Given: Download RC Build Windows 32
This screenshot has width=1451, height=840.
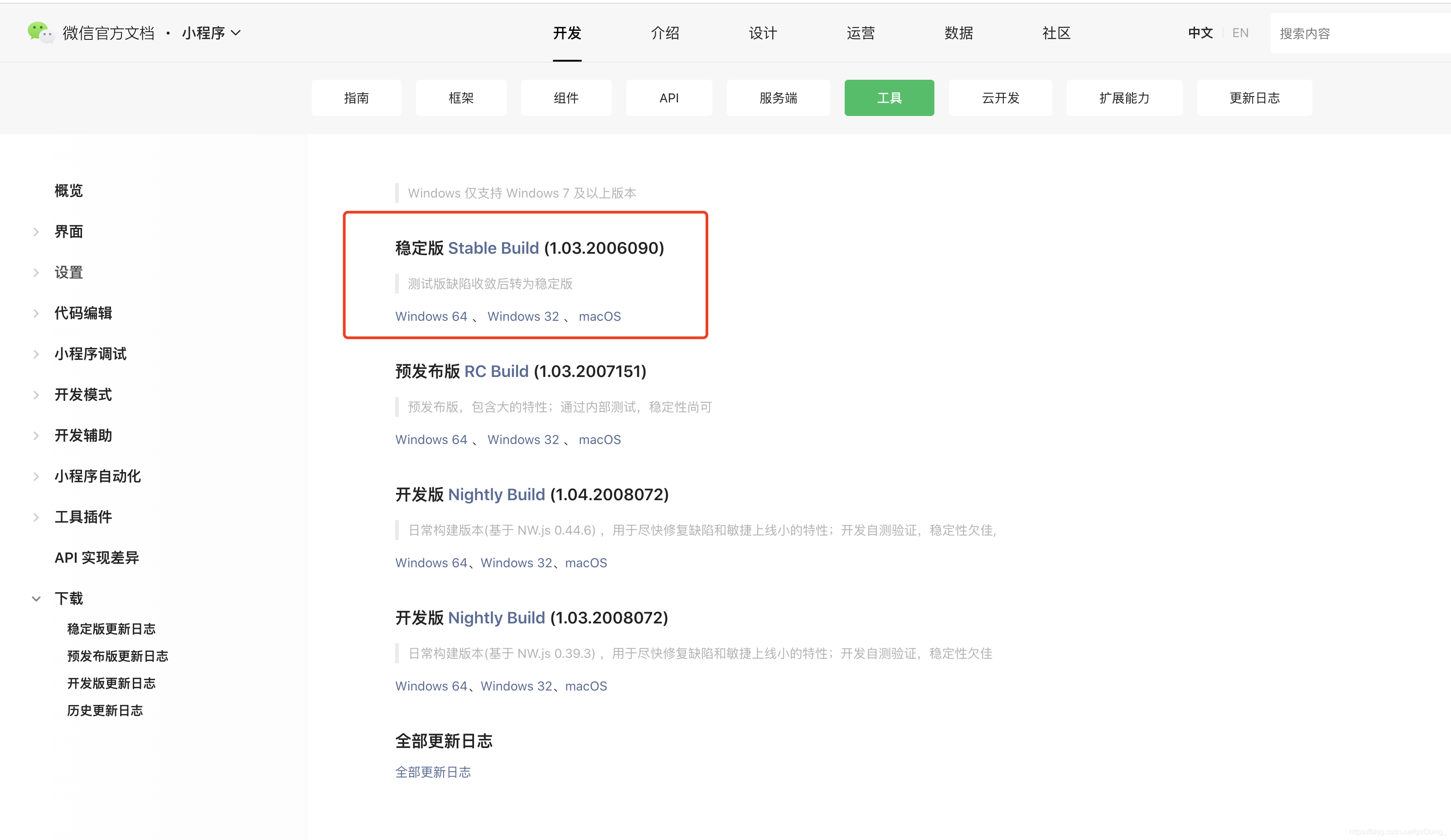Looking at the screenshot, I should (x=523, y=439).
